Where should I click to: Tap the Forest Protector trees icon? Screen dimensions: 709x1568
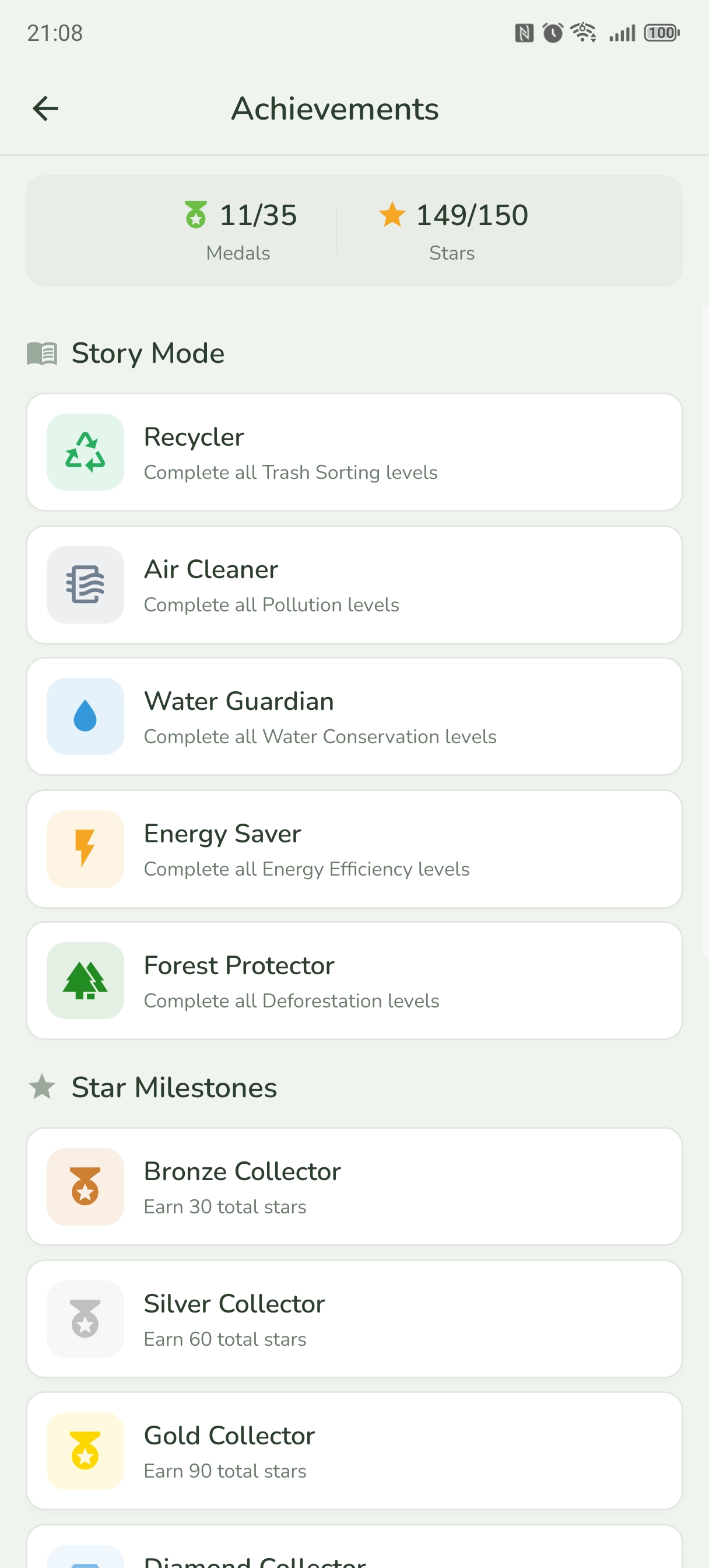pyautogui.click(x=85, y=980)
